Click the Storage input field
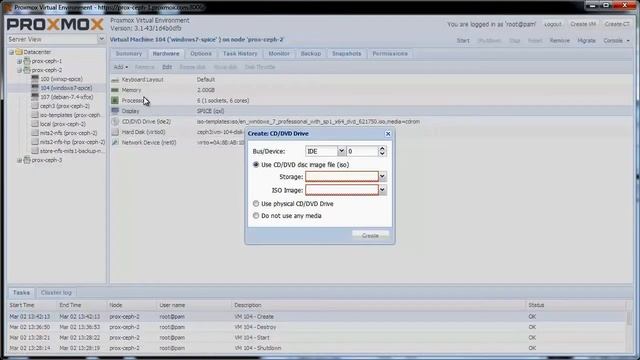The image size is (640, 360). pos(342,176)
